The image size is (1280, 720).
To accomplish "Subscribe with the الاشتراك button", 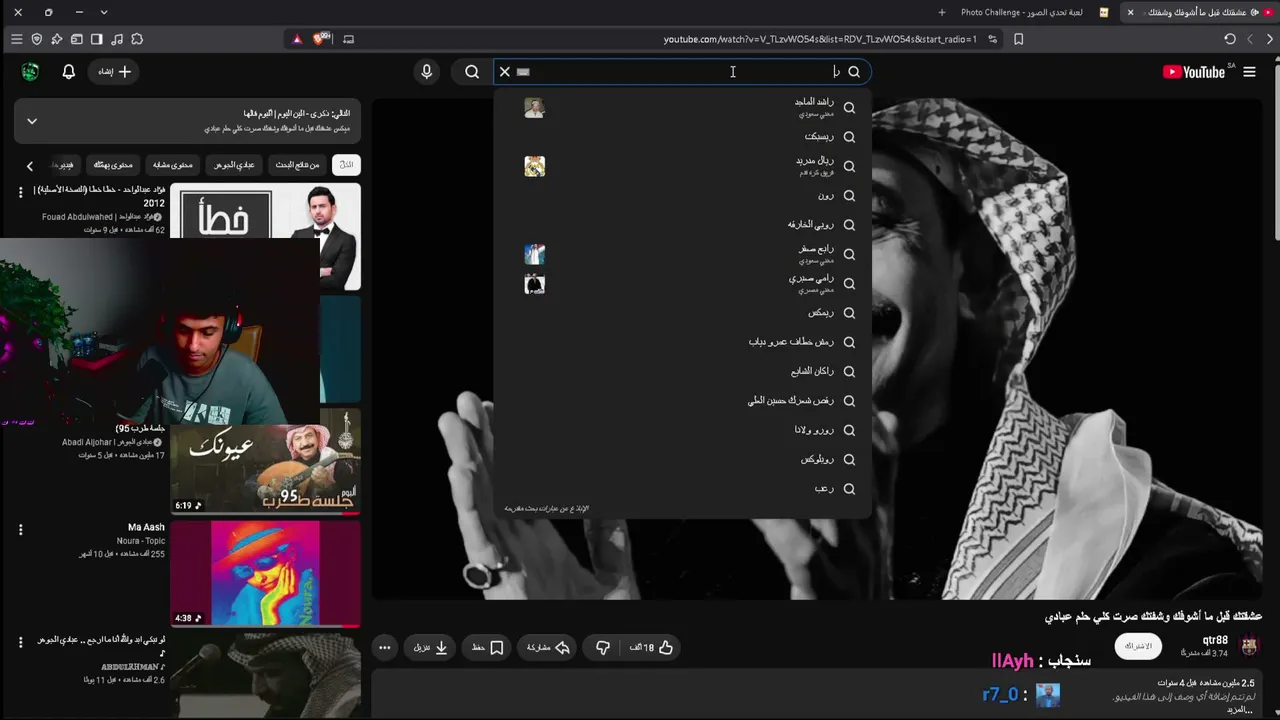I will 1138,646.
